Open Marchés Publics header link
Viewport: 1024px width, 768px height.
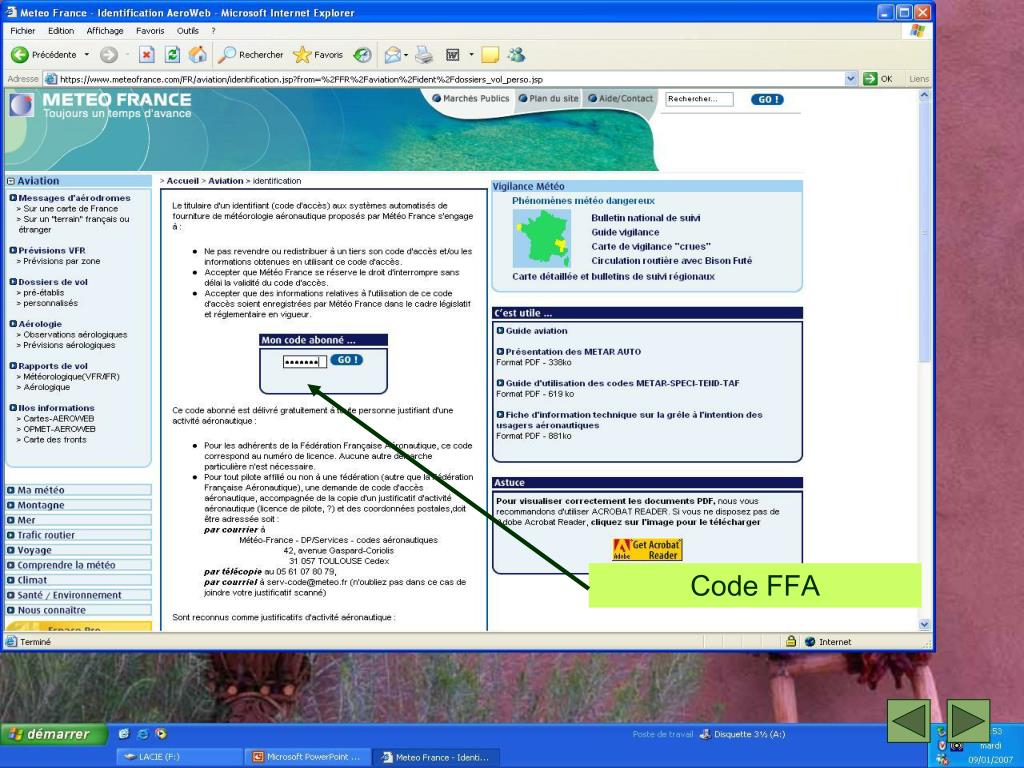point(470,99)
